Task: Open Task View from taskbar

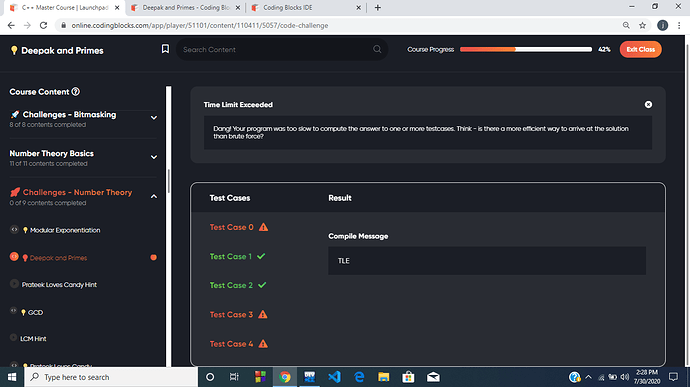Action: pyautogui.click(x=234, y=377)
